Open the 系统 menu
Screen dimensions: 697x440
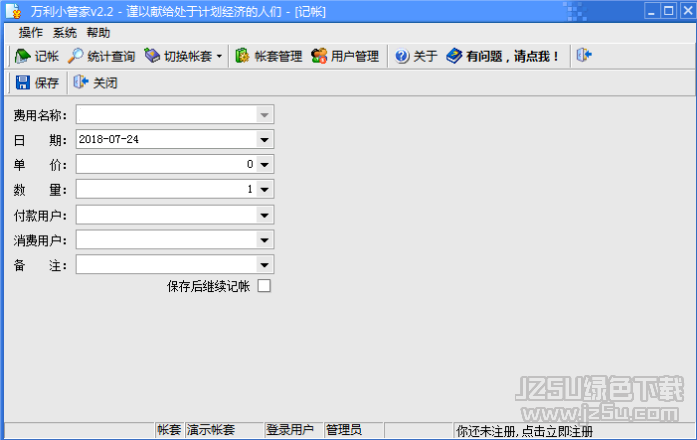coord(64,32)
